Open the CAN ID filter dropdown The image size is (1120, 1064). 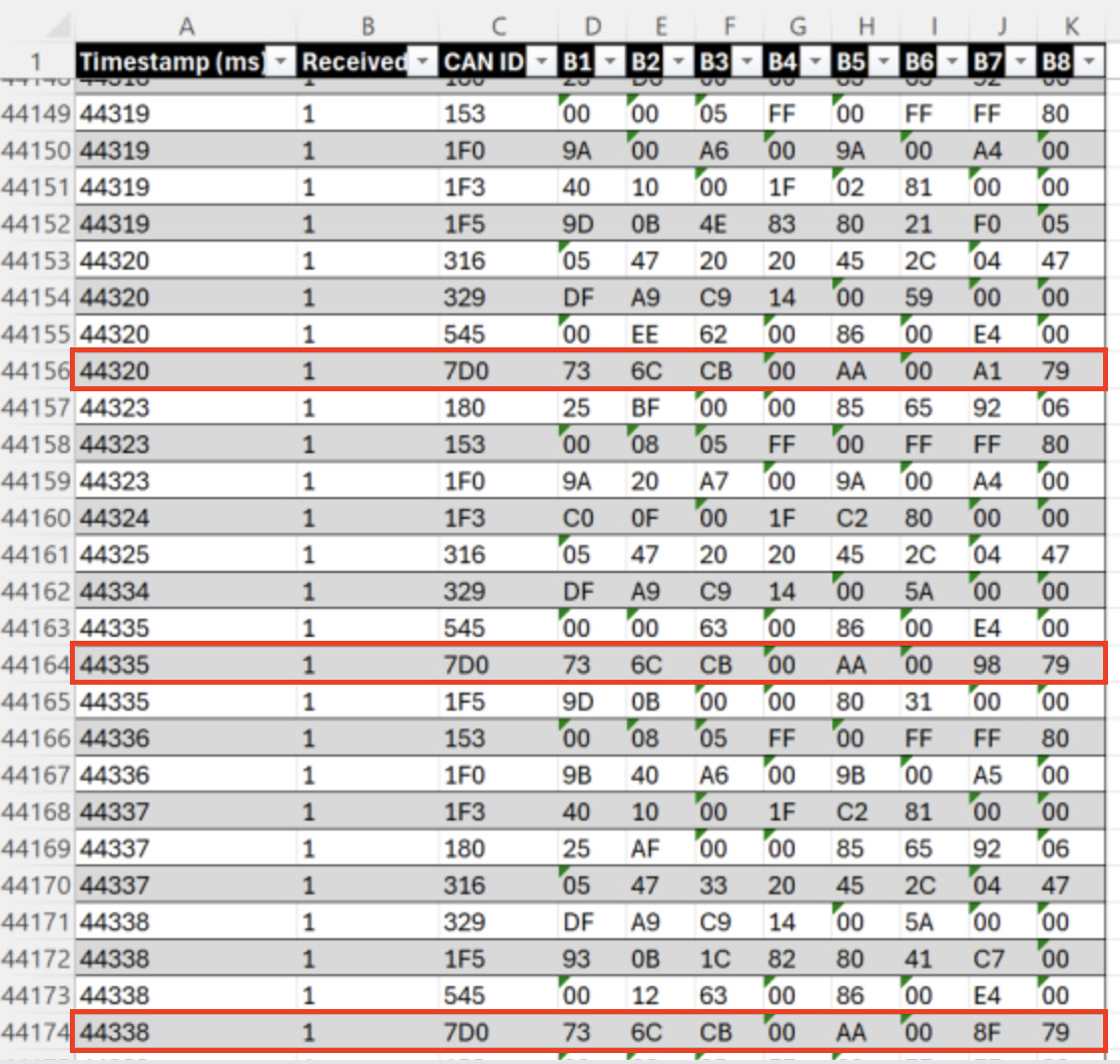(542, 62)
